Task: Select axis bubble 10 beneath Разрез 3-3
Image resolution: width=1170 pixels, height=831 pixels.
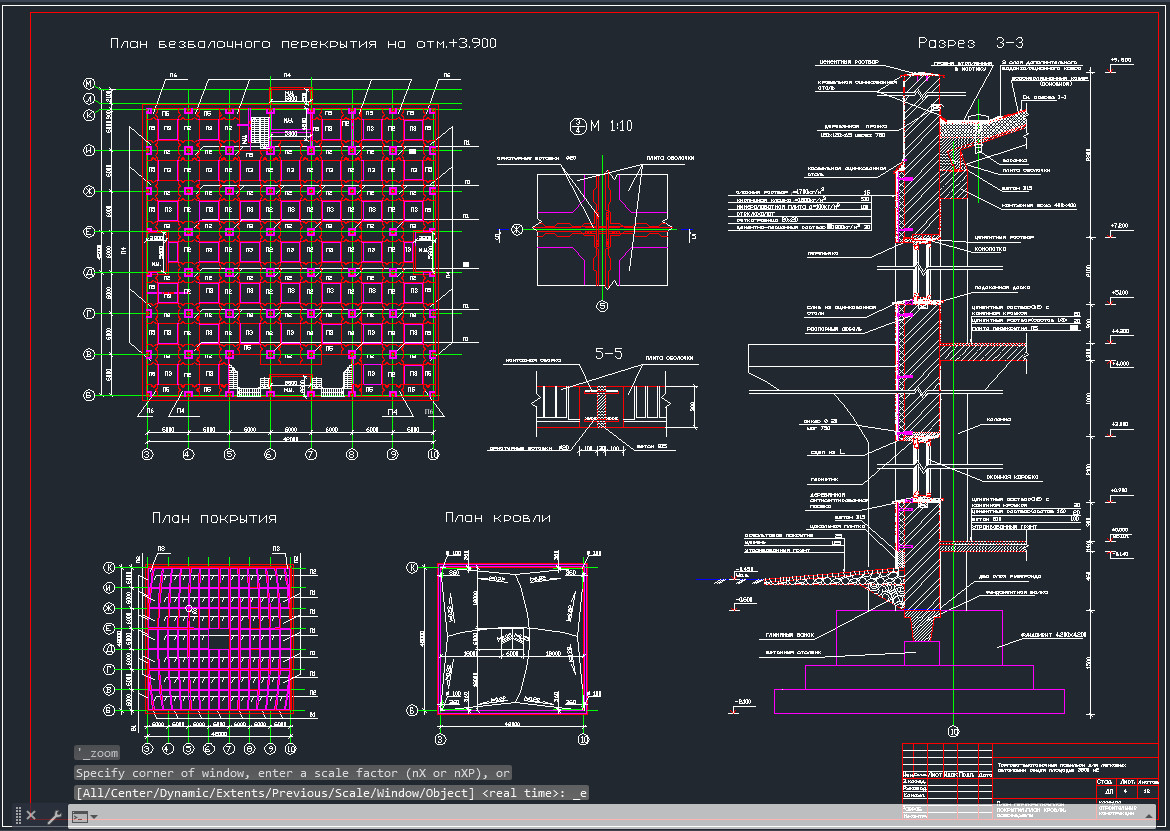Action: (953, 731)
